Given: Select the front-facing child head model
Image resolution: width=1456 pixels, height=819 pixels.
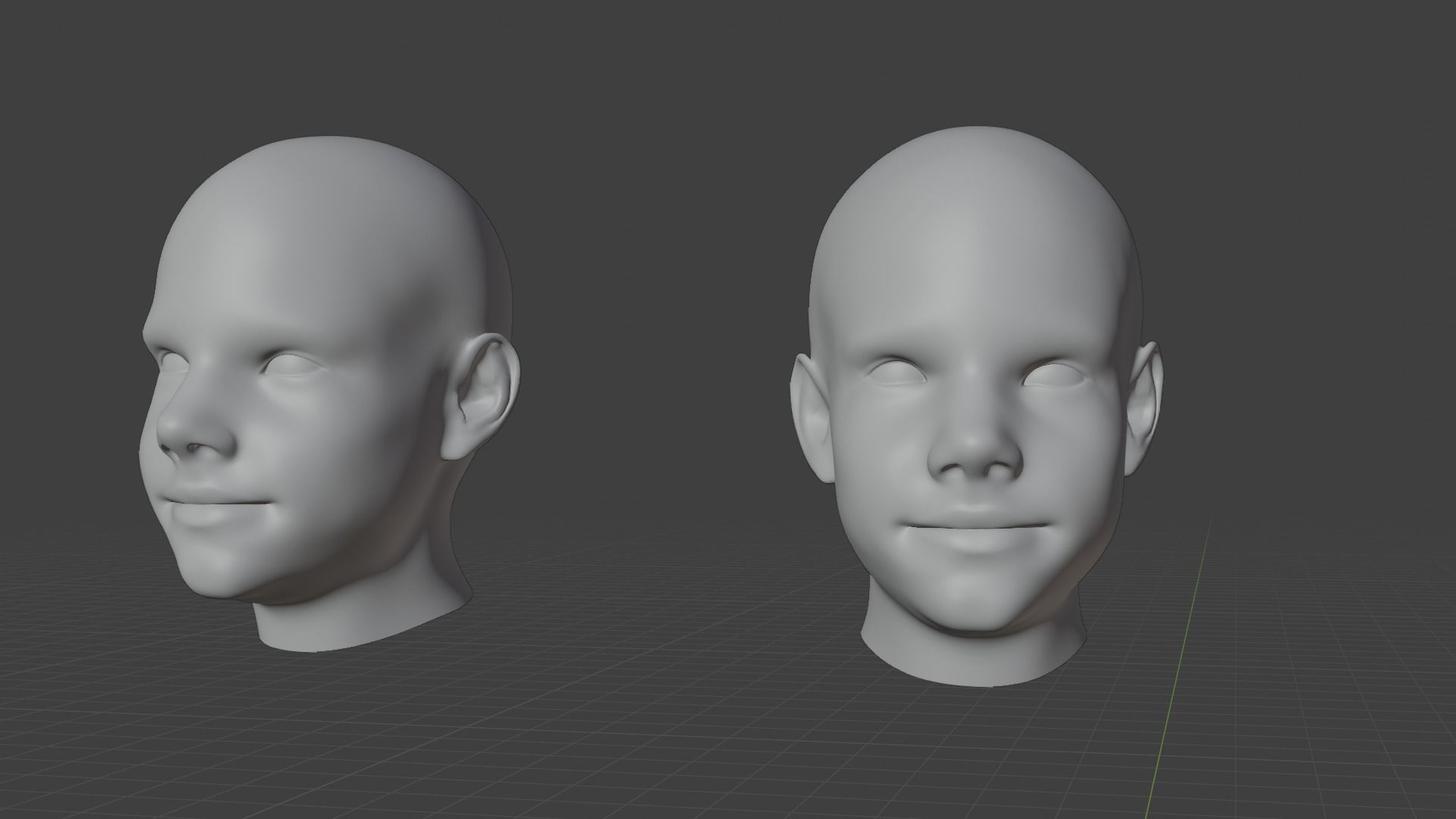Looking at the screenshot, I should 975,406.
